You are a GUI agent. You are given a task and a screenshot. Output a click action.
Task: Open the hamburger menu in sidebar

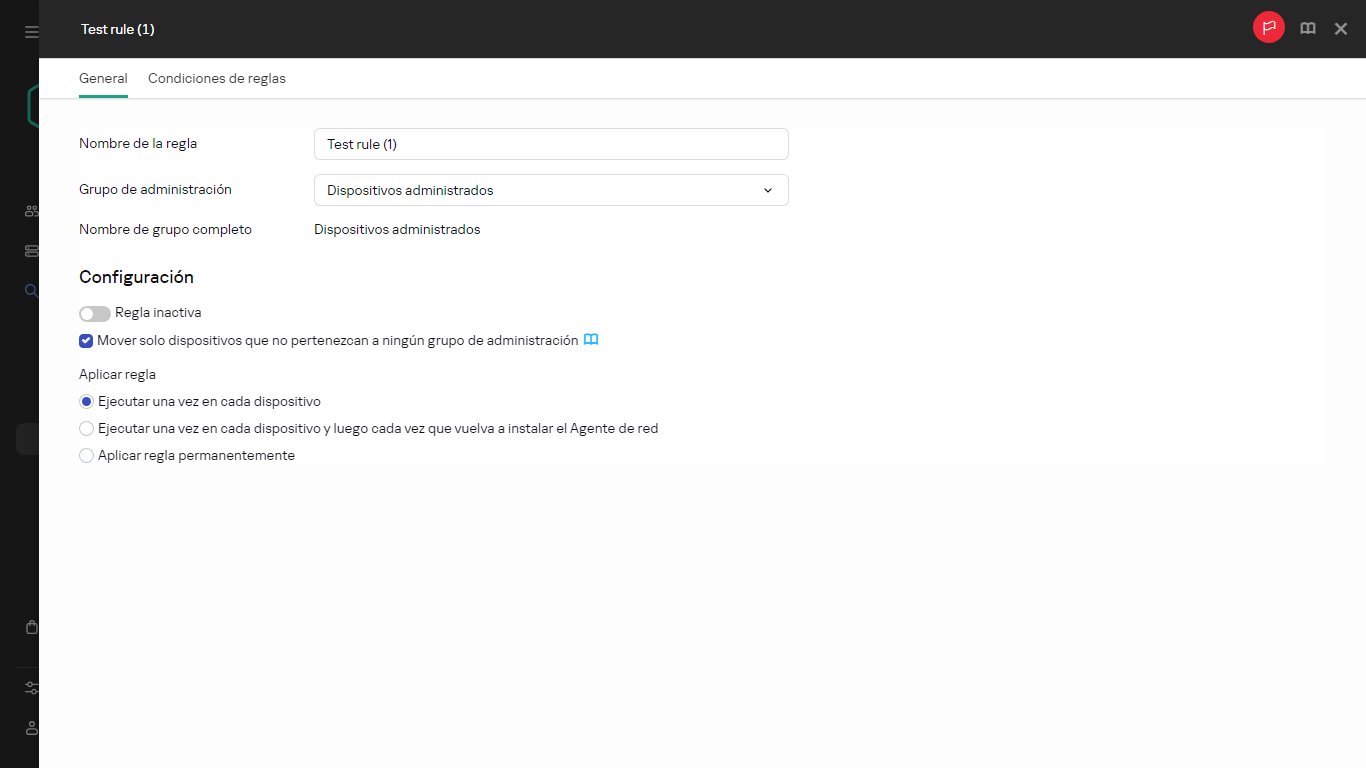(32, 32)
